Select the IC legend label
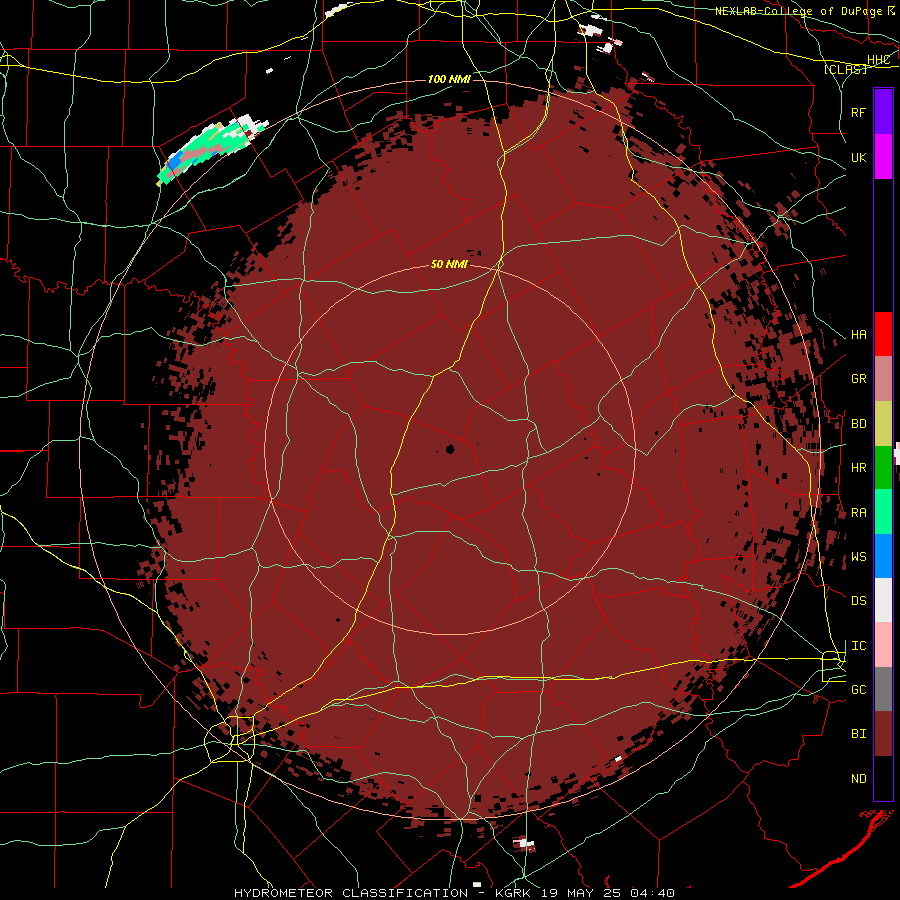 click(x=858, y=646)
